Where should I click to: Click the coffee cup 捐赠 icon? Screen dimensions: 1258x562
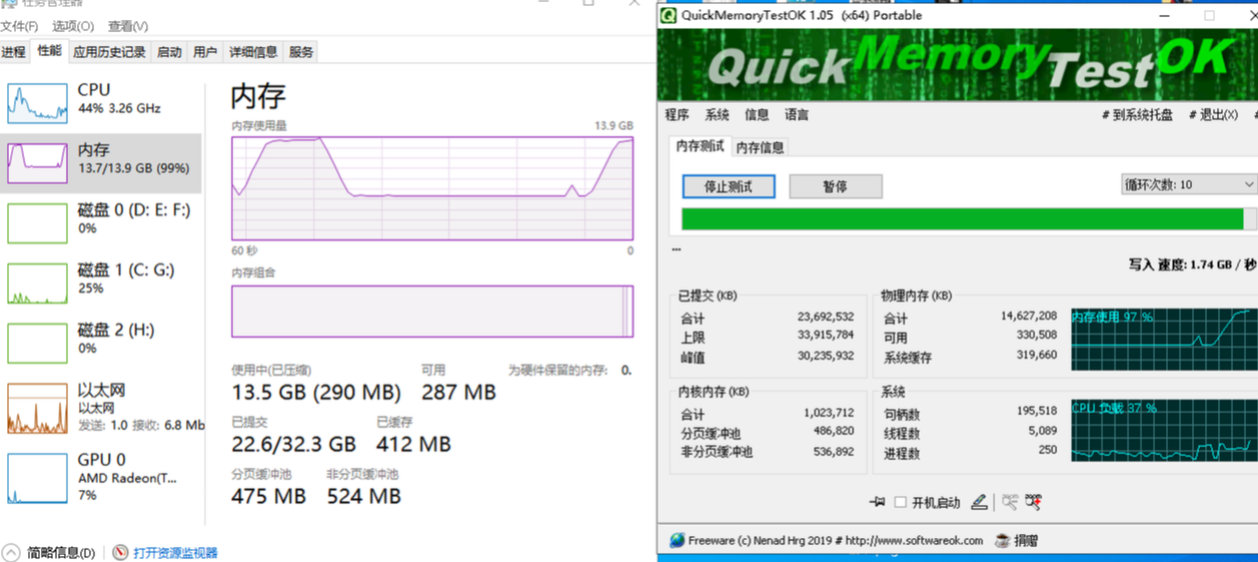point(1002,540)
